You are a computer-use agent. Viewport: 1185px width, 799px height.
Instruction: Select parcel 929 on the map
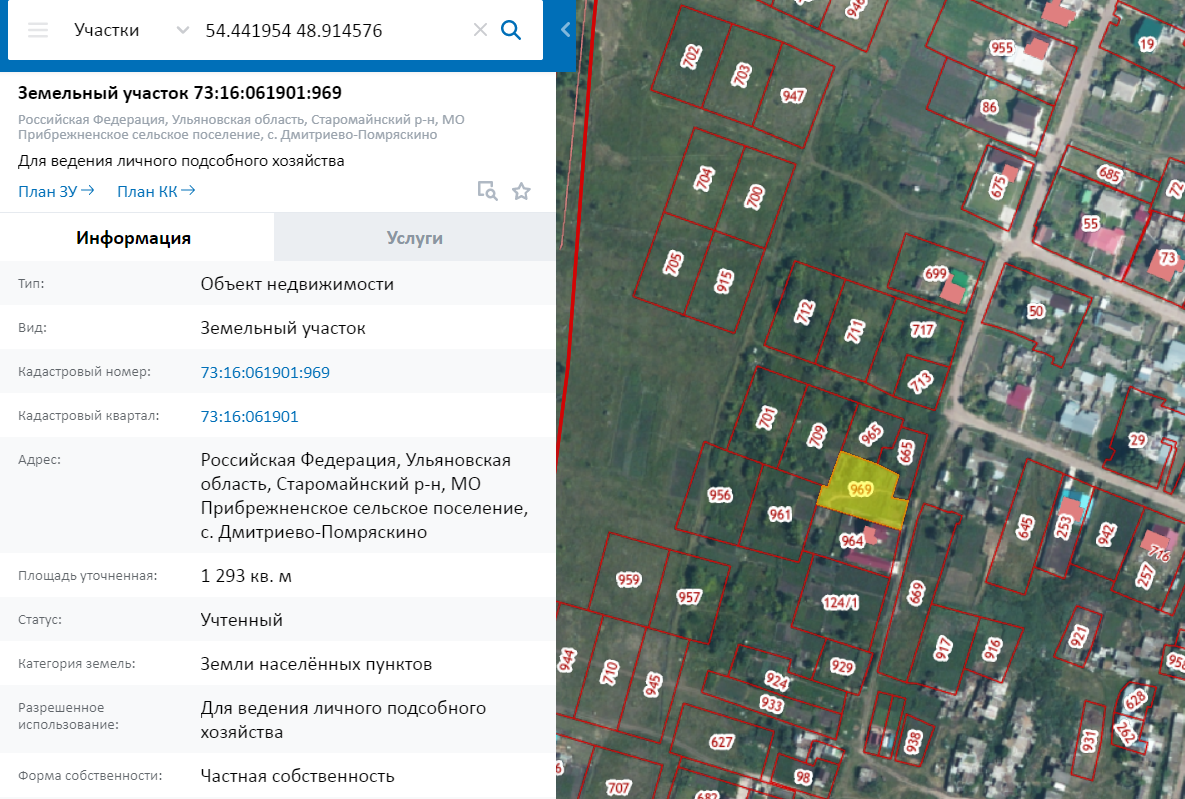click(842, 666)
